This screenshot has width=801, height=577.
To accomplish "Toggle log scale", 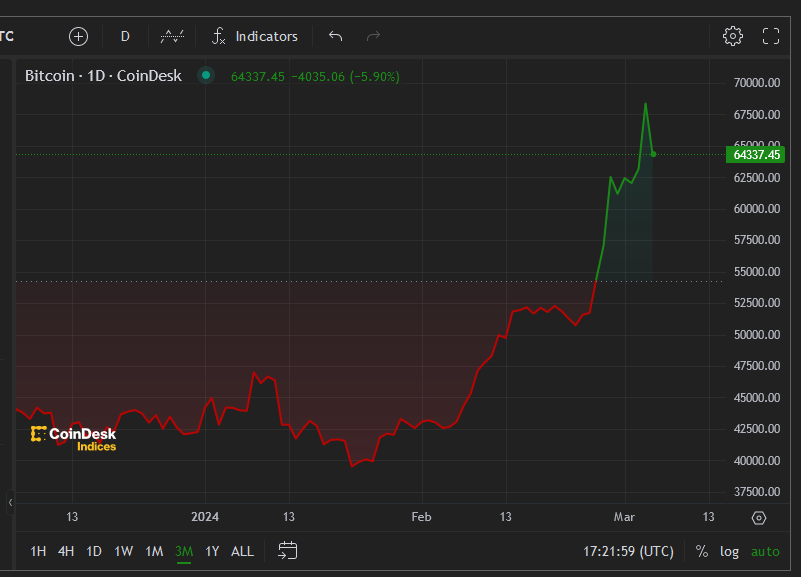I will coord(730,551).
